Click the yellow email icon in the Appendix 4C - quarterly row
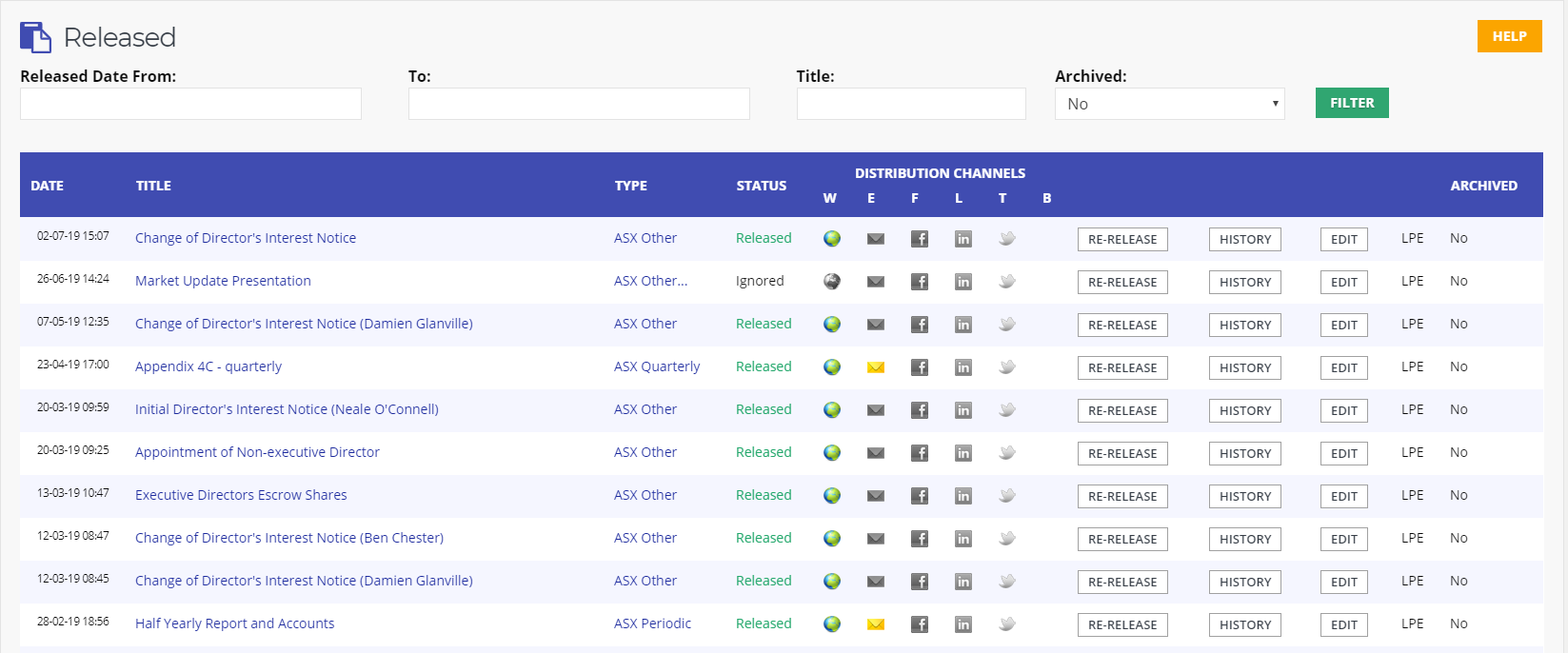Viewport: 1568px width, 653px height. click(x=876, y=367)
